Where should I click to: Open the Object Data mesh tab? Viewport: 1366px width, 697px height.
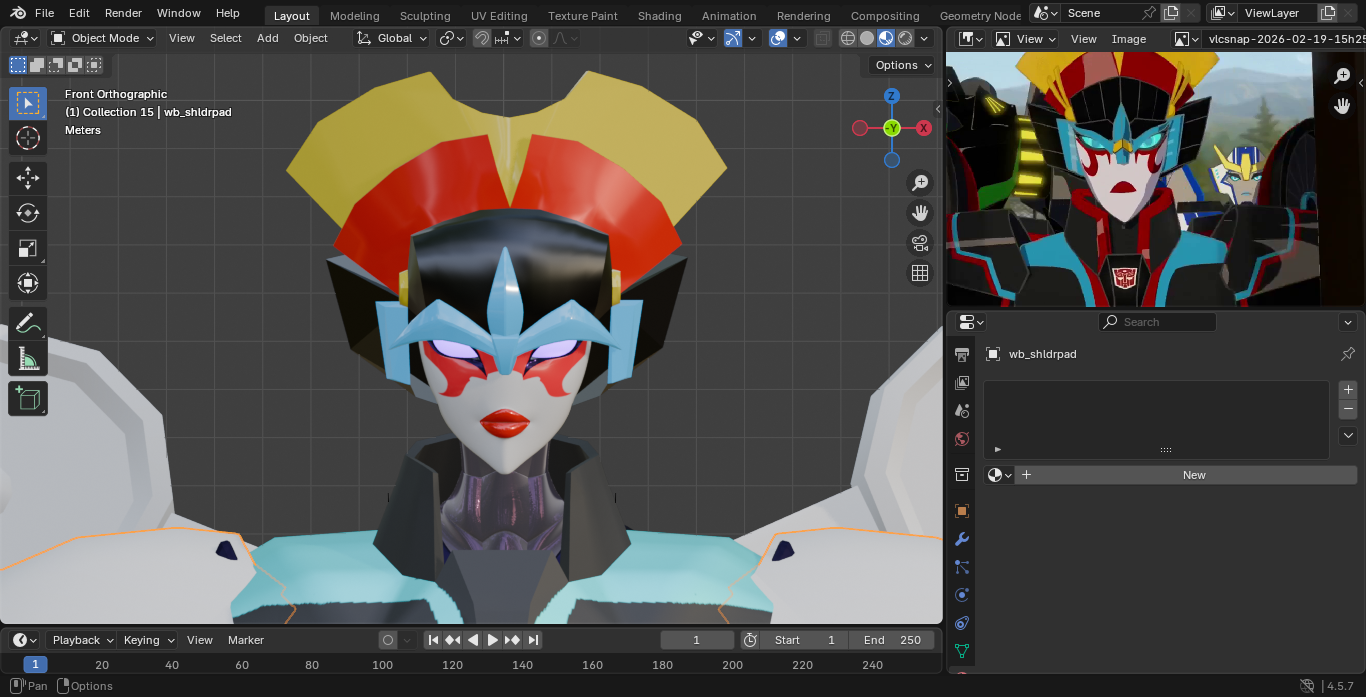click(962, 651)
